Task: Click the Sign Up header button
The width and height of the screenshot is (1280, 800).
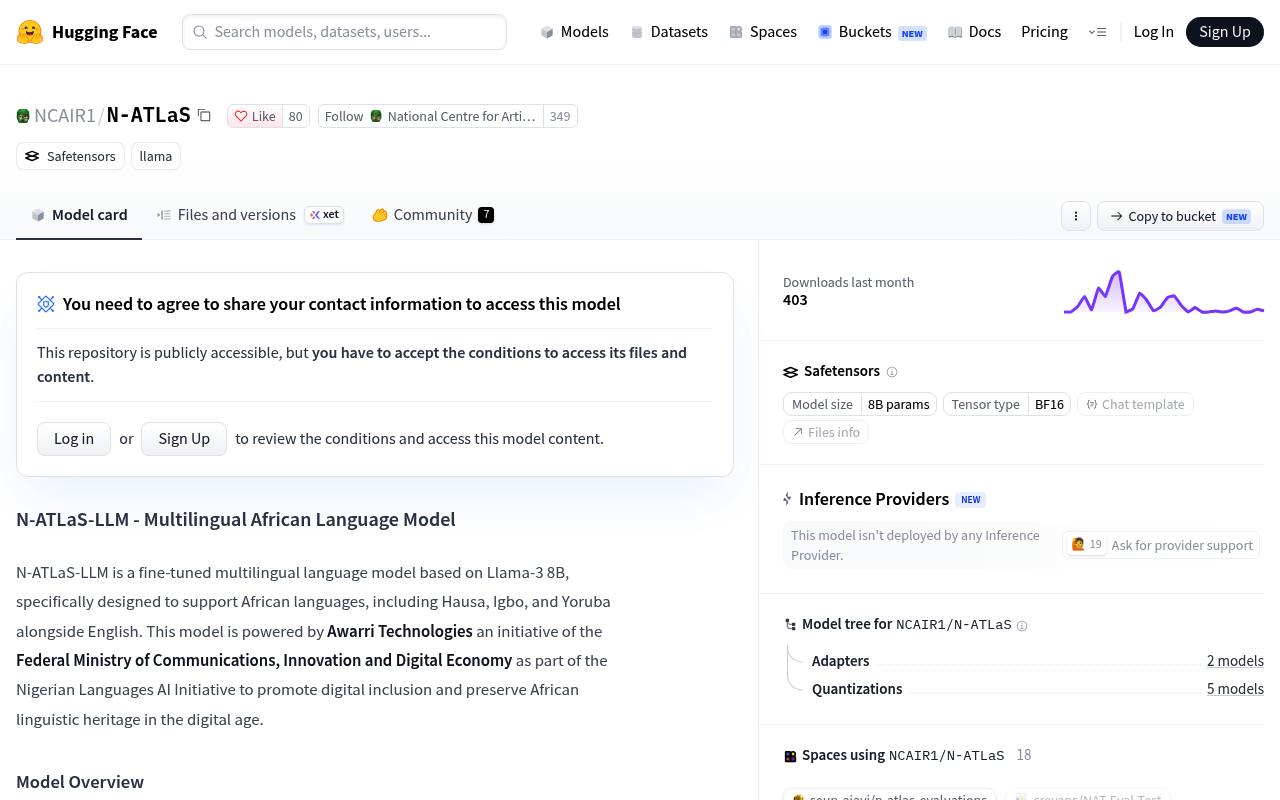Action: pos(1225,32)
